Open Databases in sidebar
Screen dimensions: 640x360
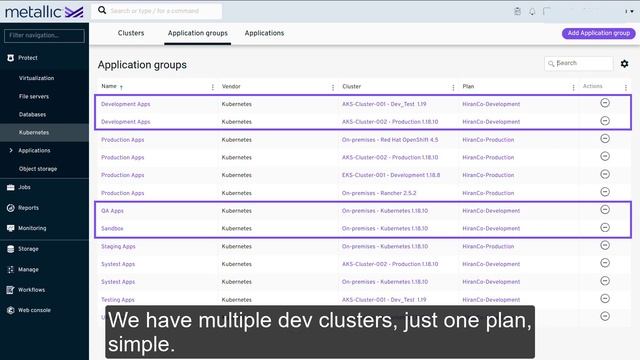(x=32, y=114)
